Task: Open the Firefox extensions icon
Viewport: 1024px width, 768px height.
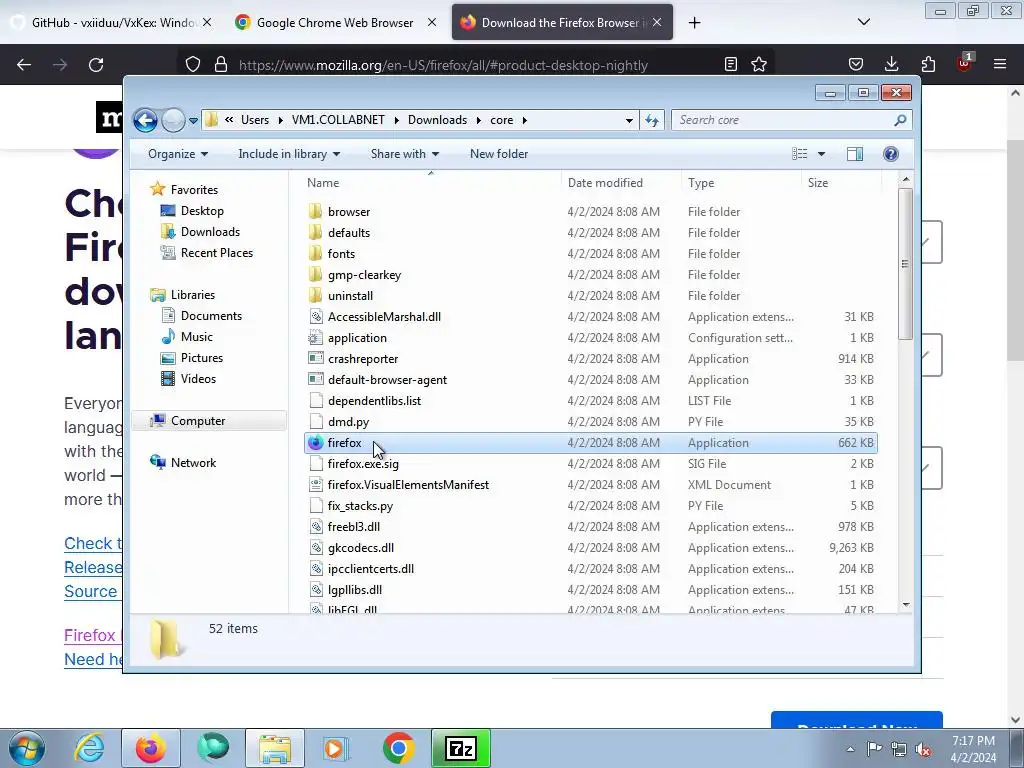Action: (928, 64)
